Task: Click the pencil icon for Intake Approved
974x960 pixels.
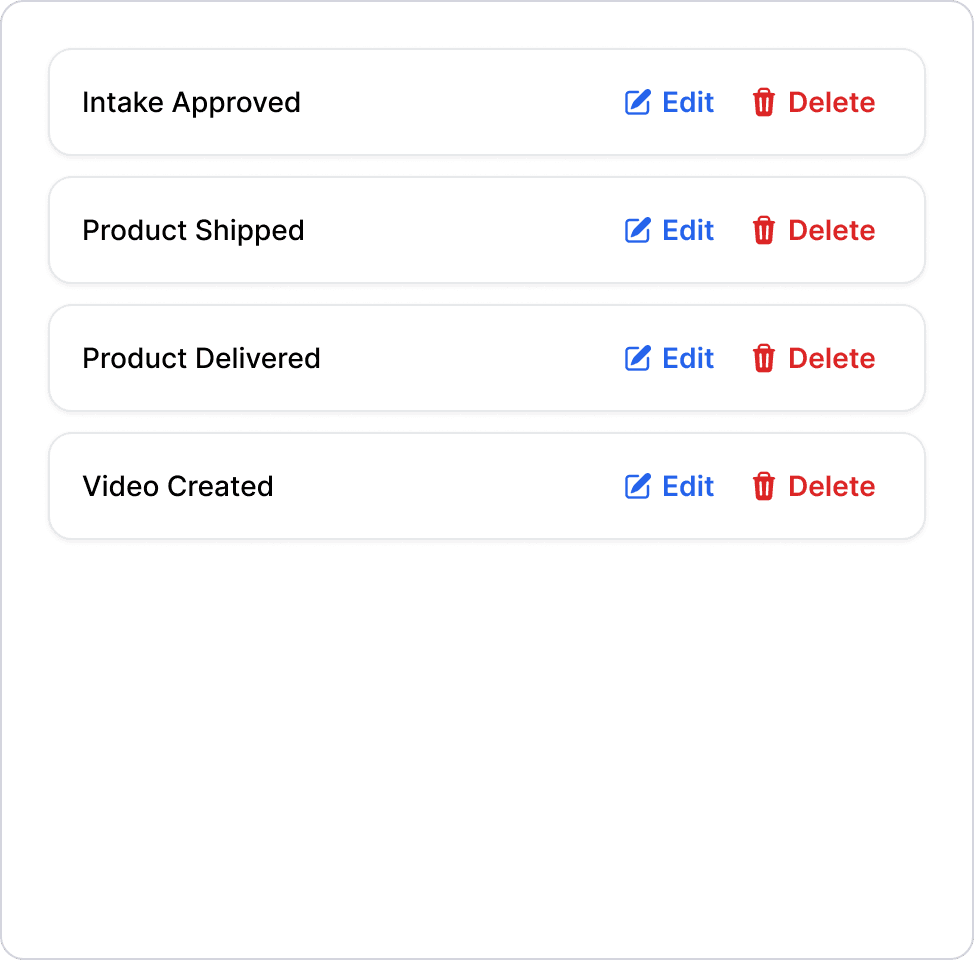Action: coord(637,102)
